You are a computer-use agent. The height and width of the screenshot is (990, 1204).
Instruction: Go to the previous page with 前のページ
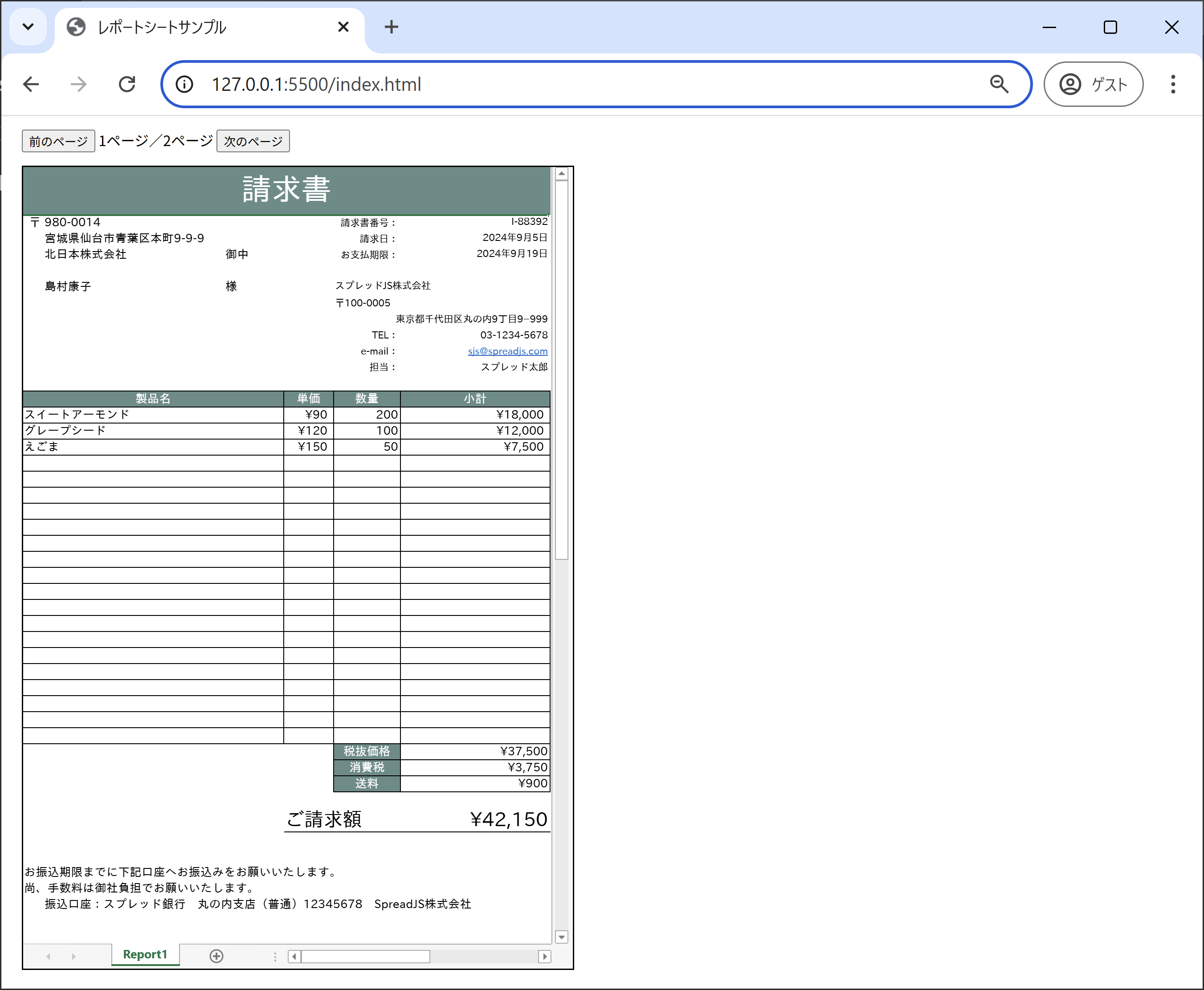point(58,141)
